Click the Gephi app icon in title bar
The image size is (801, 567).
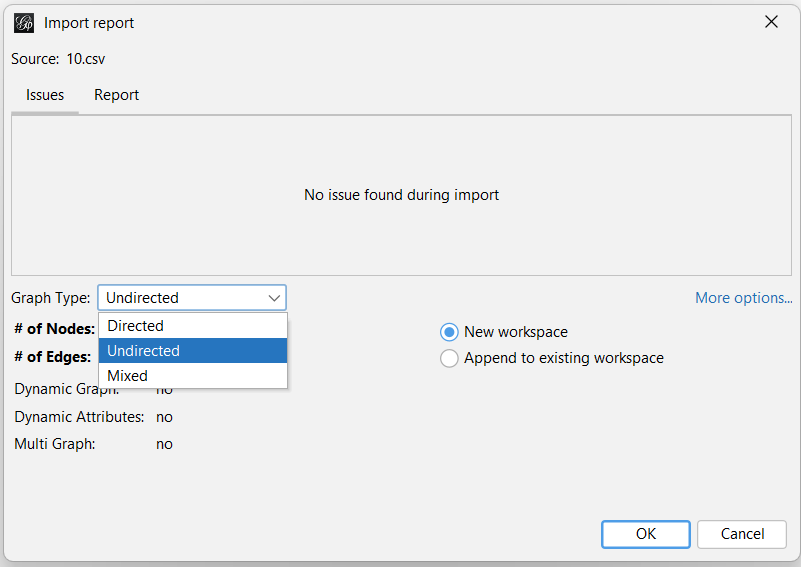23,23
